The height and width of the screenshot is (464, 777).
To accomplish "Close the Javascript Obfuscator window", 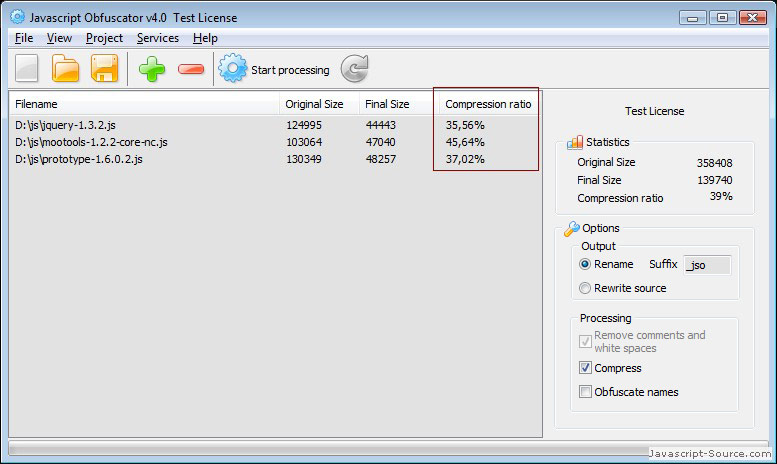I will coord(753,18).
